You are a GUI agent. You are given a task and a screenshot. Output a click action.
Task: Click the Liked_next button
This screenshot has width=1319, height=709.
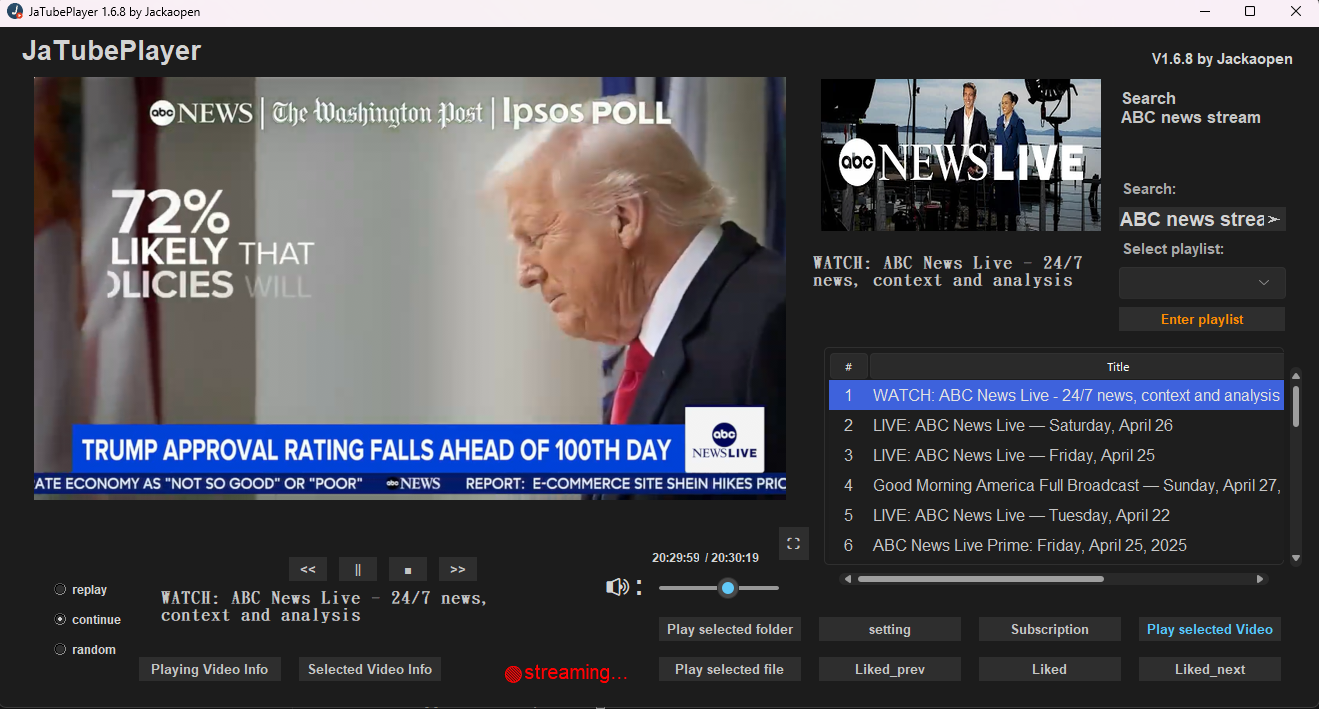1210,669
